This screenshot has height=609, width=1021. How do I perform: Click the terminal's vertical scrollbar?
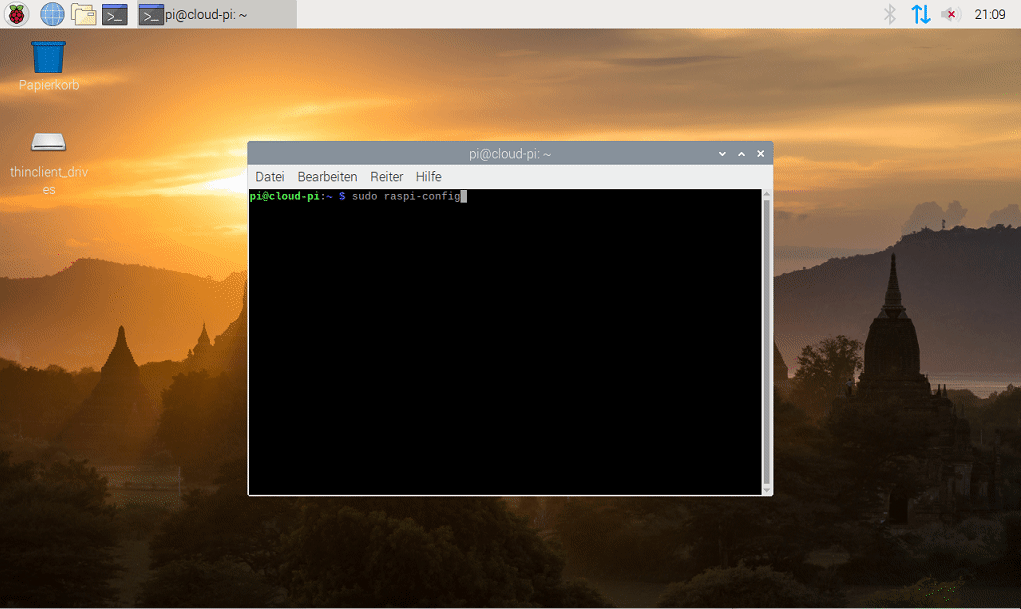(766, 342)
